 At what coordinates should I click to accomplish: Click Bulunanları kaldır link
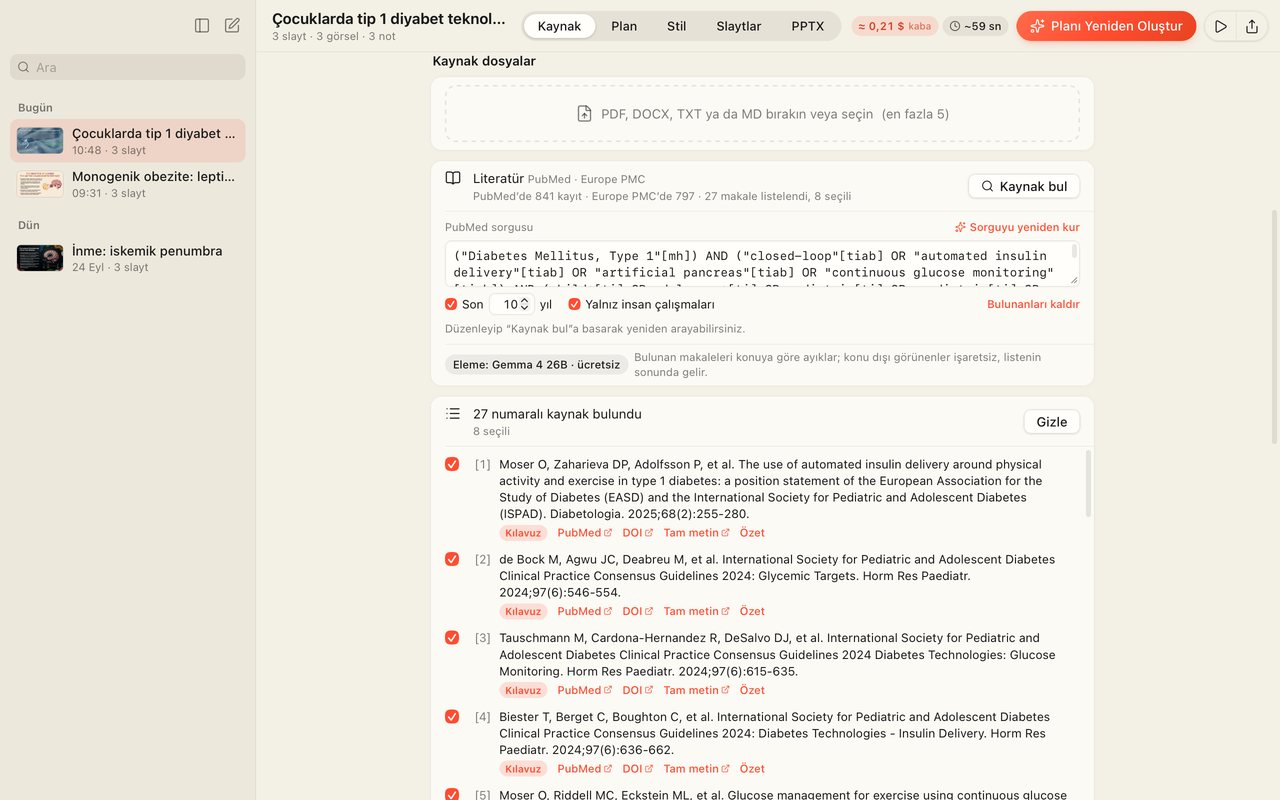[x=1033, y=304]
